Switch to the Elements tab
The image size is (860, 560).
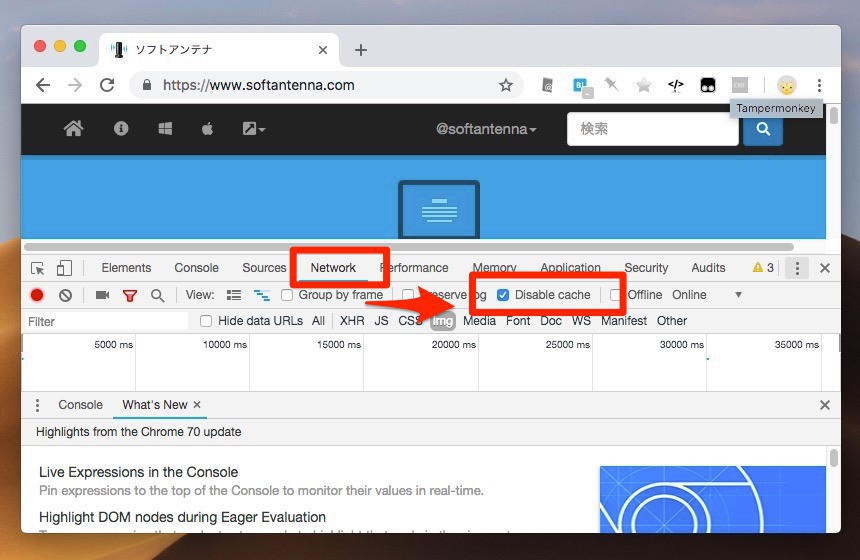click(x=126, y=268)
